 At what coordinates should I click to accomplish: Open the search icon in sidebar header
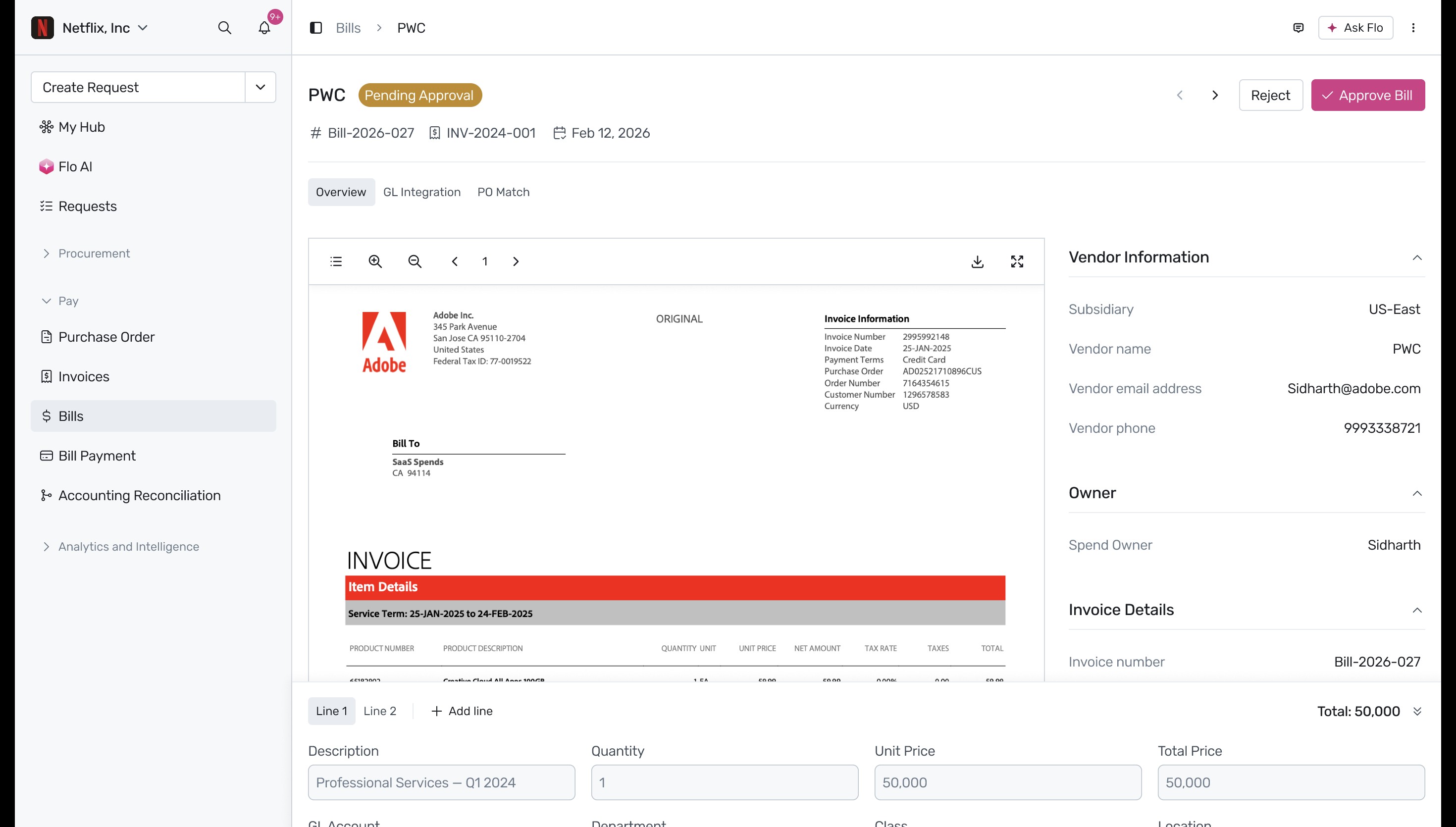(x=224, y=28)
